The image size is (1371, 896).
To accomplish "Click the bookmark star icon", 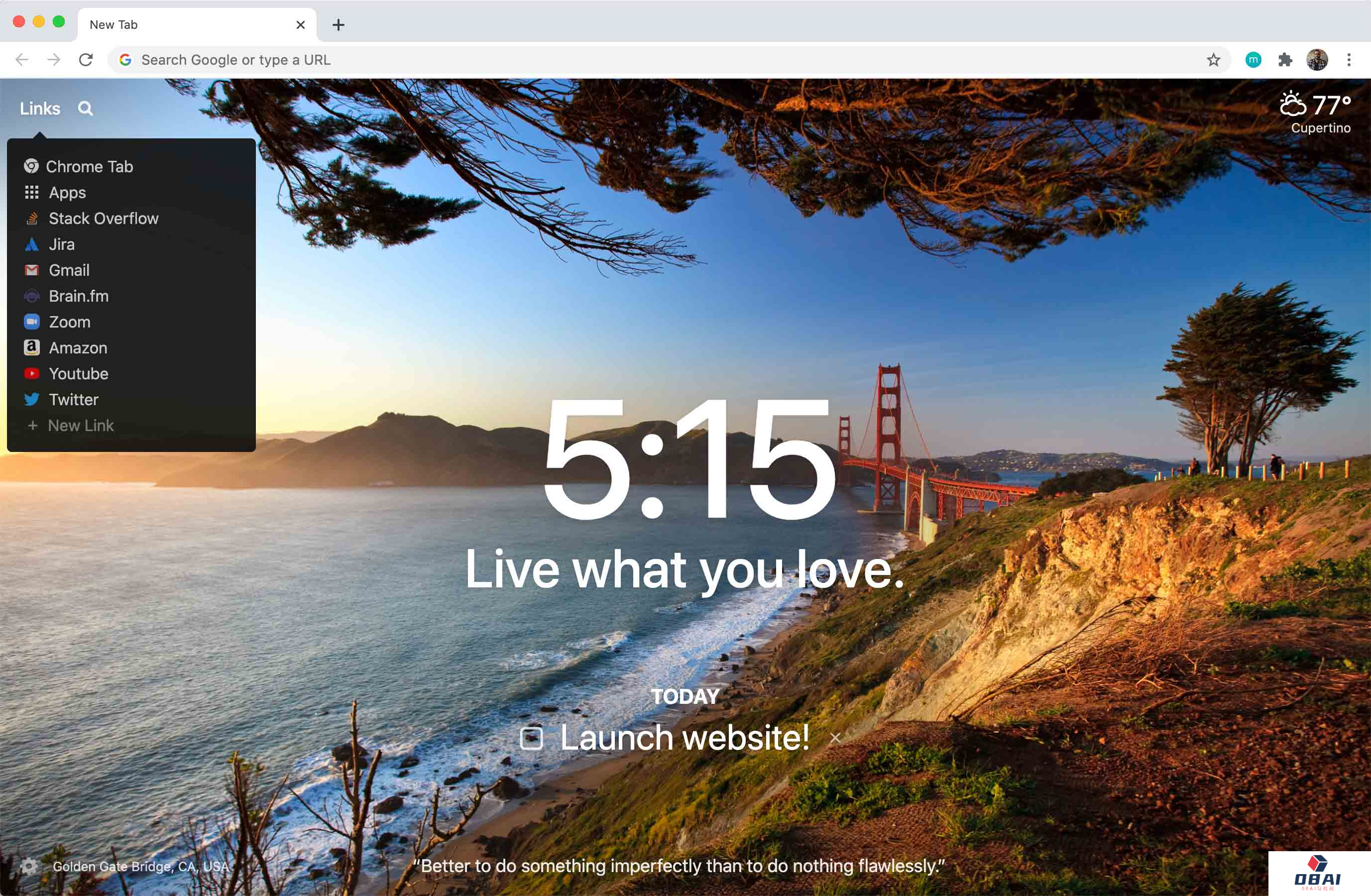I will 1213,60.
